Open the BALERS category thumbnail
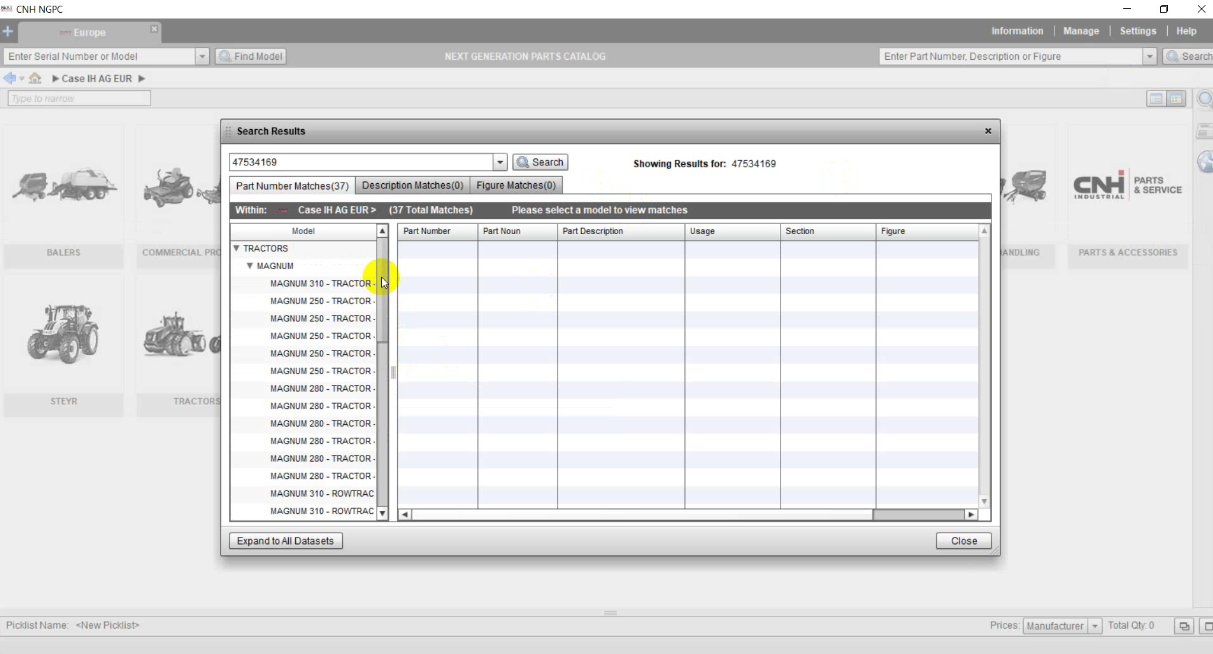The height and width of the screenshot is (654, 1213). tap(63, 198)
